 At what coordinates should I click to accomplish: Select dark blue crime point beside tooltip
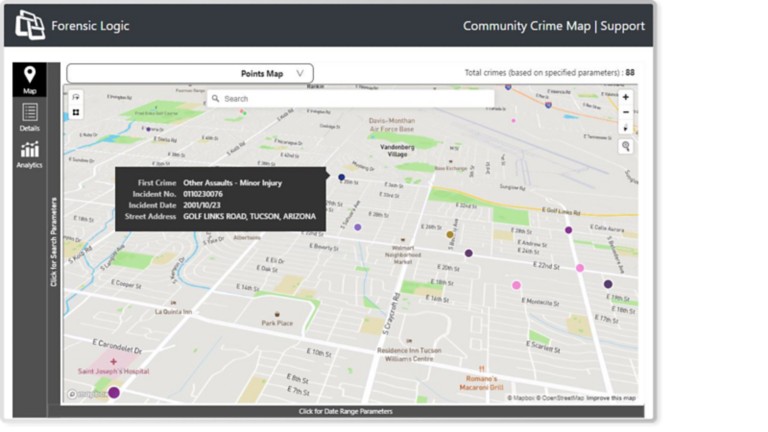pyautogui.click(x=341, y=177)
